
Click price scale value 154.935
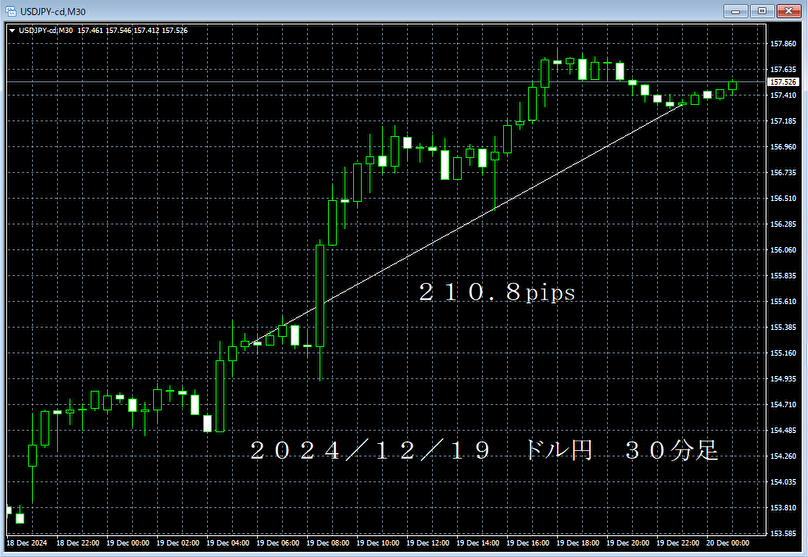point(783,379)
